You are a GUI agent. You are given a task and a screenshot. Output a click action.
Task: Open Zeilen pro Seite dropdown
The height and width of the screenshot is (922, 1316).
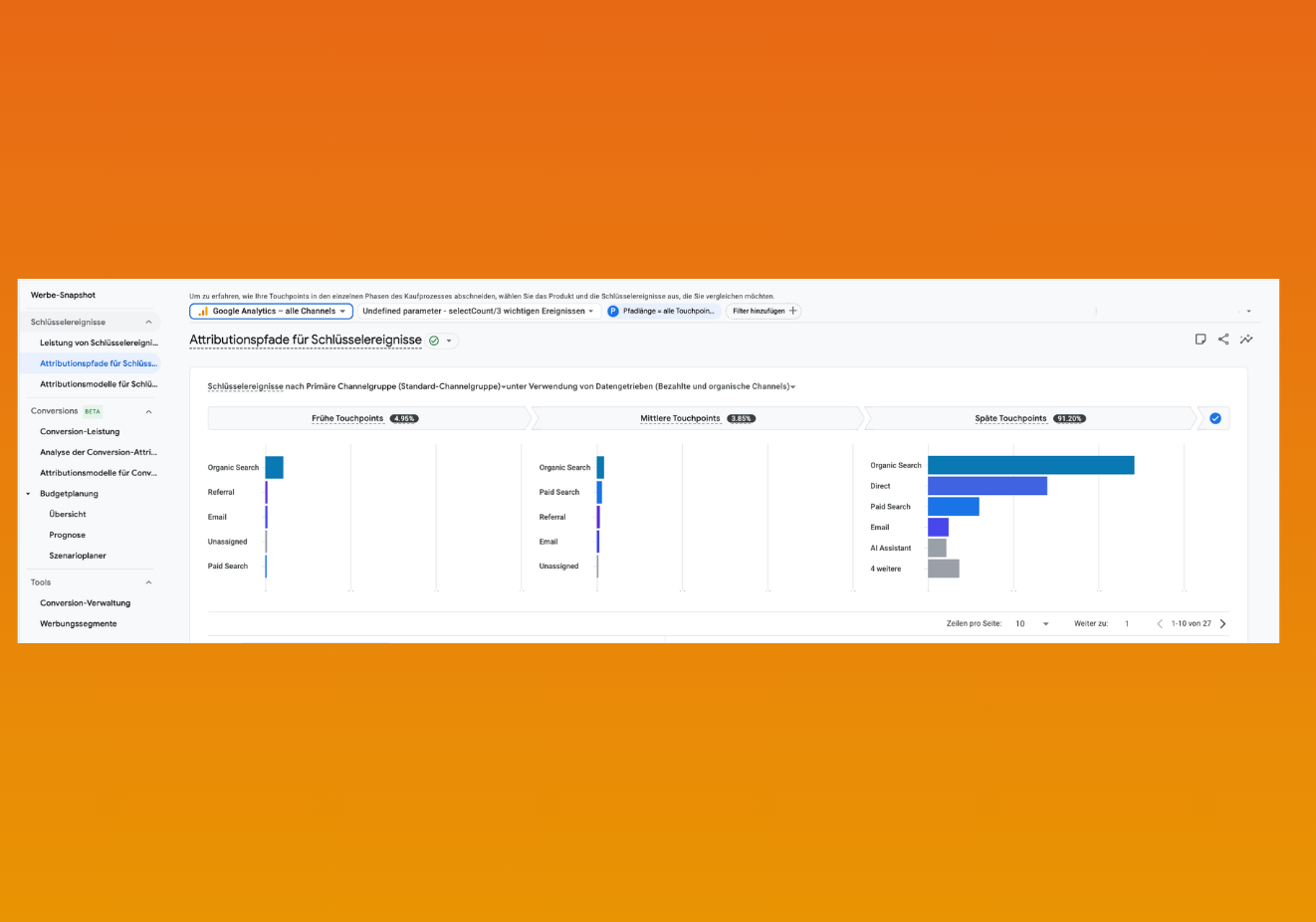click(1031, 624)
